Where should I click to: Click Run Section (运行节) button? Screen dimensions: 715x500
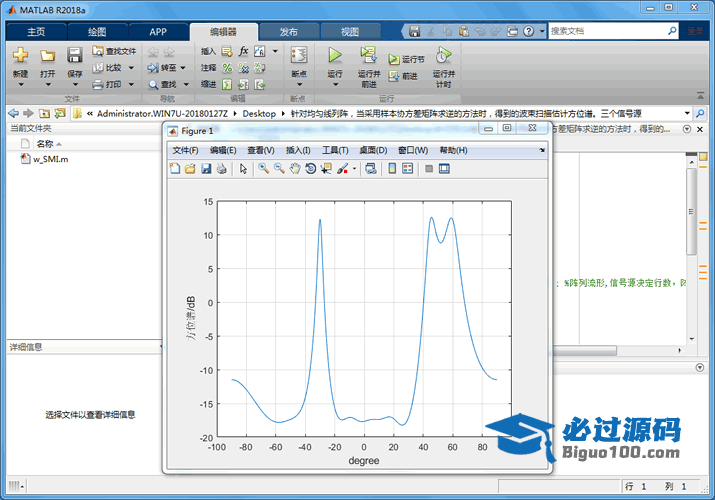(406, 59)
